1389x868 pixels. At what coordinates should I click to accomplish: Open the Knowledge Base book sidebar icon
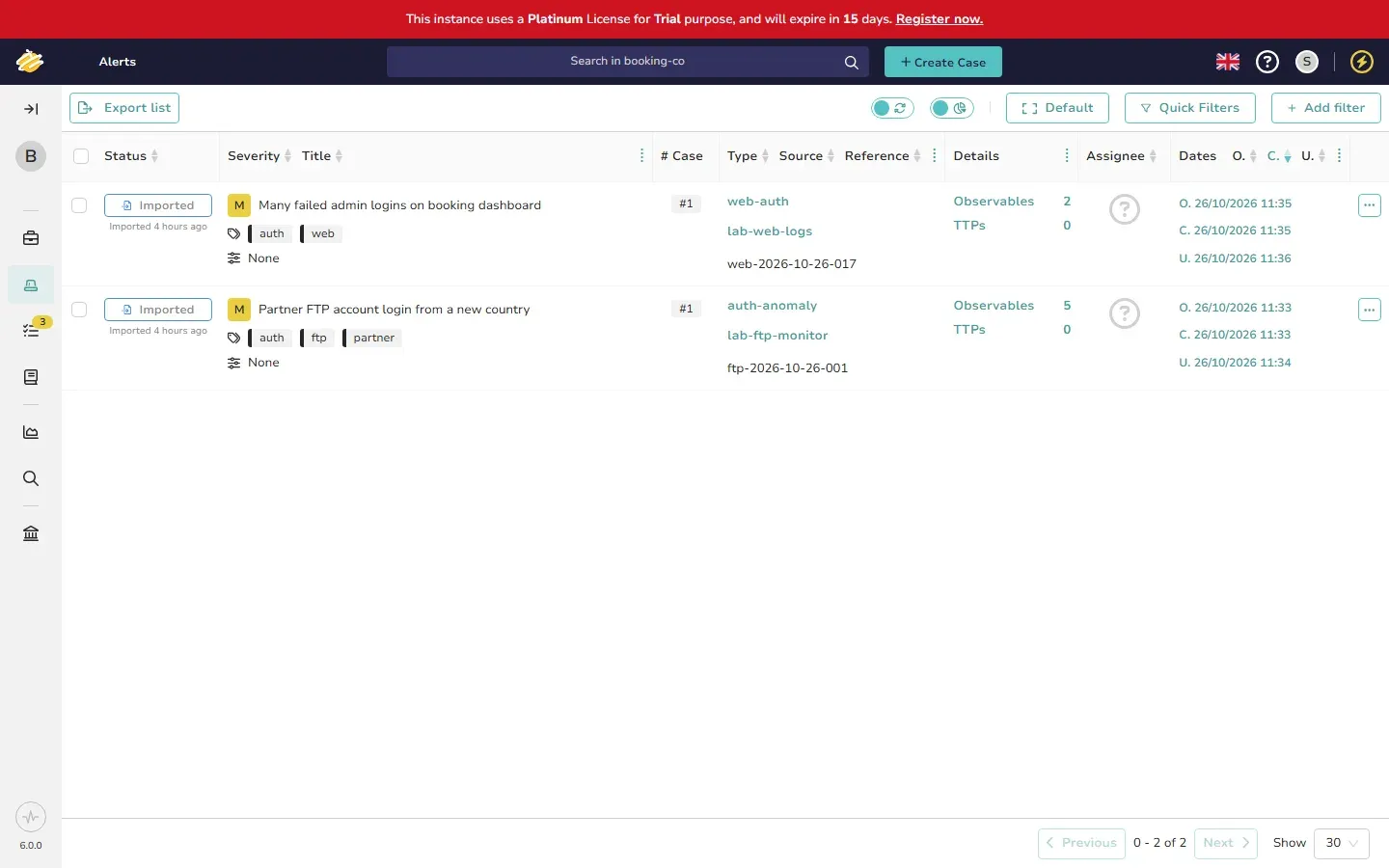[31, 377]
